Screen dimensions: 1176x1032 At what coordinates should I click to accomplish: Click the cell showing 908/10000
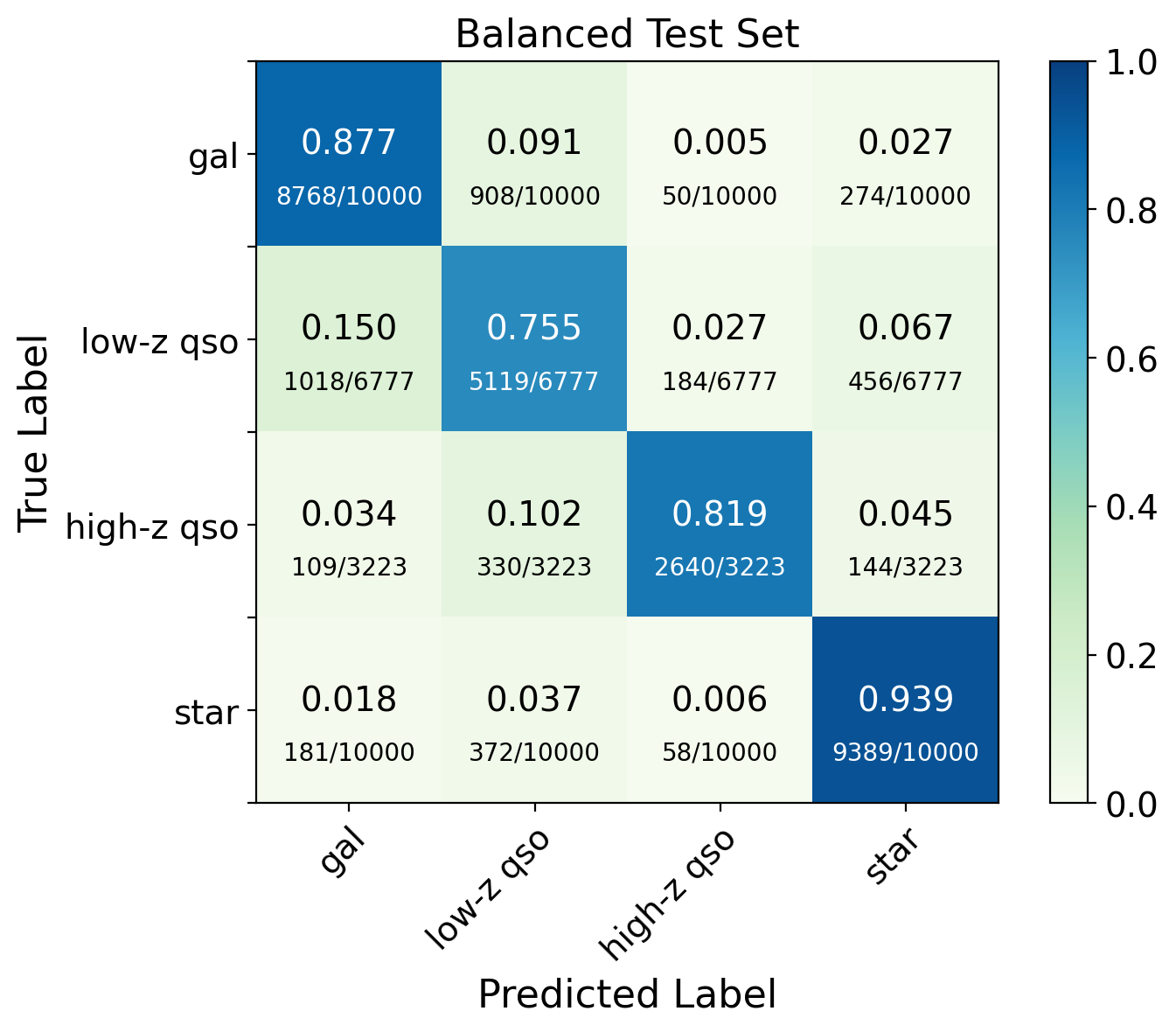click(534, 154)
